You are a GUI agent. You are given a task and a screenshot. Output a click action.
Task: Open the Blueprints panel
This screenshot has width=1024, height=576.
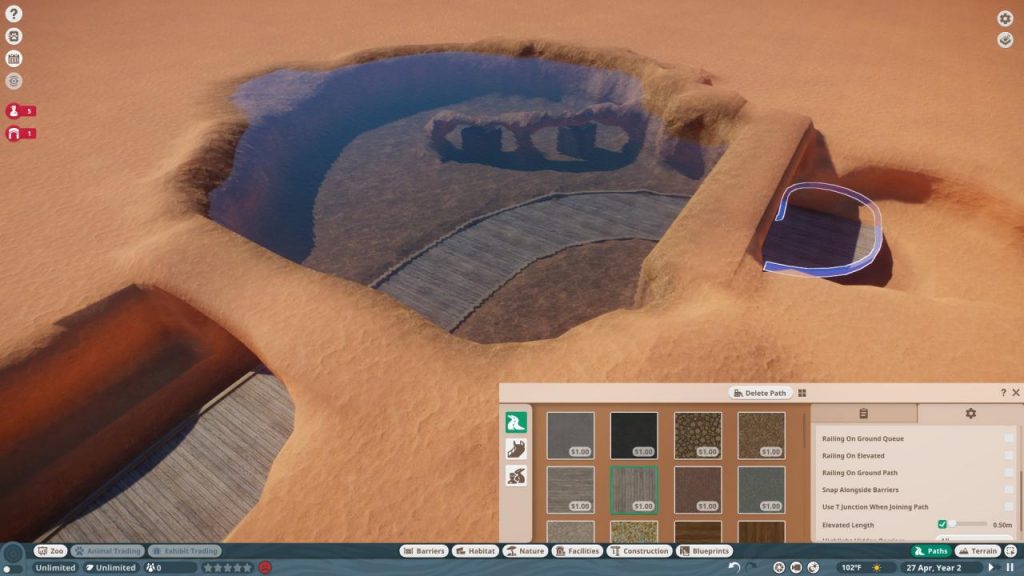click(703, 550)
